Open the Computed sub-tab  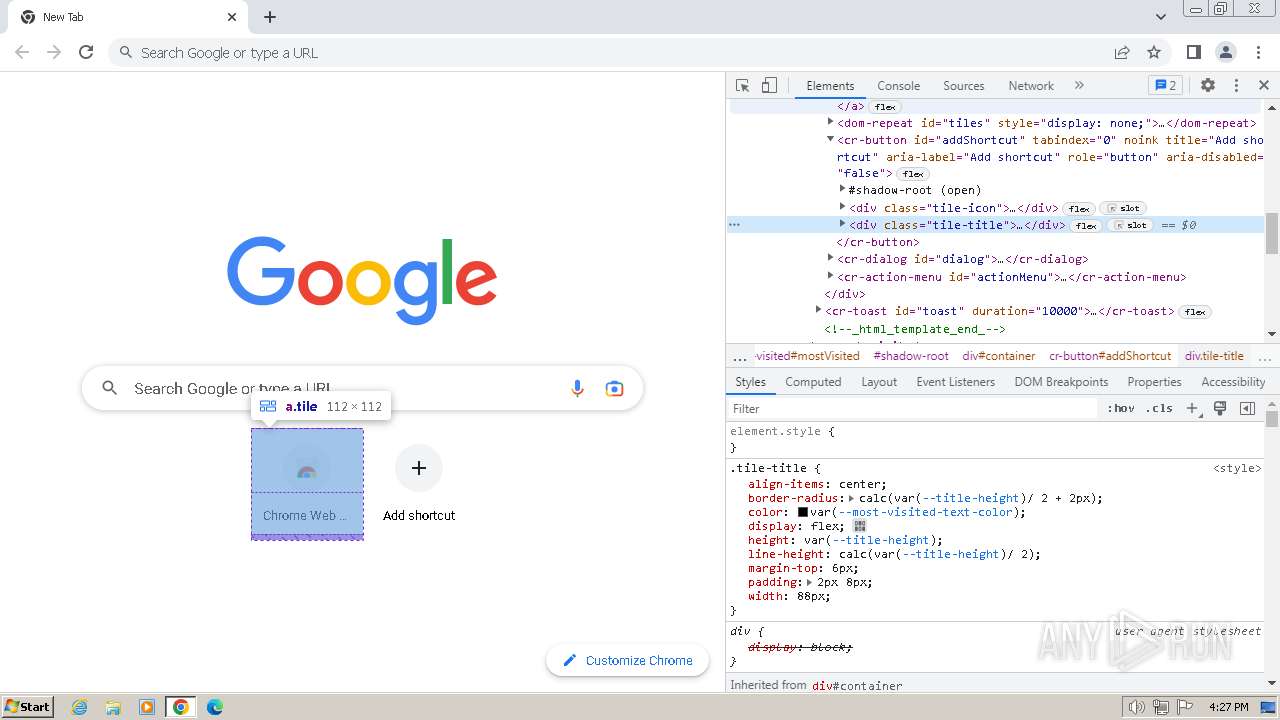[813, 382]
